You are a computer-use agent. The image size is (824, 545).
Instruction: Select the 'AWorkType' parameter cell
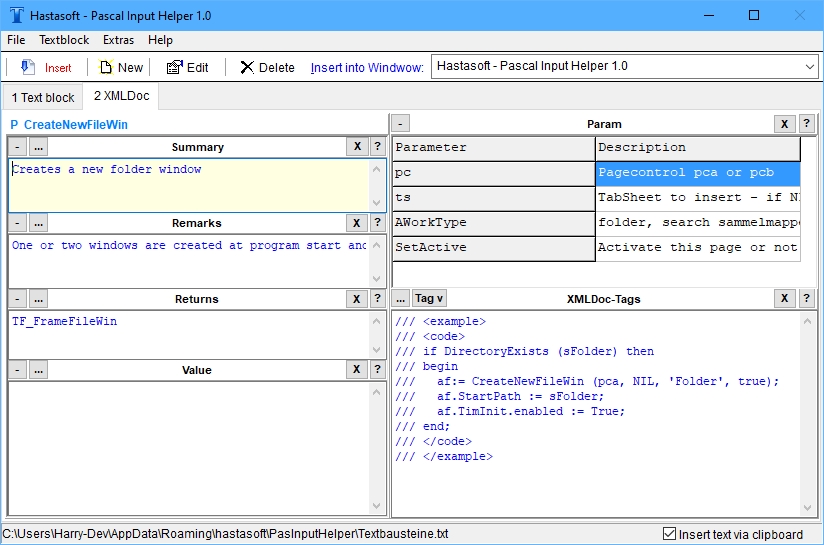(493, 223)
